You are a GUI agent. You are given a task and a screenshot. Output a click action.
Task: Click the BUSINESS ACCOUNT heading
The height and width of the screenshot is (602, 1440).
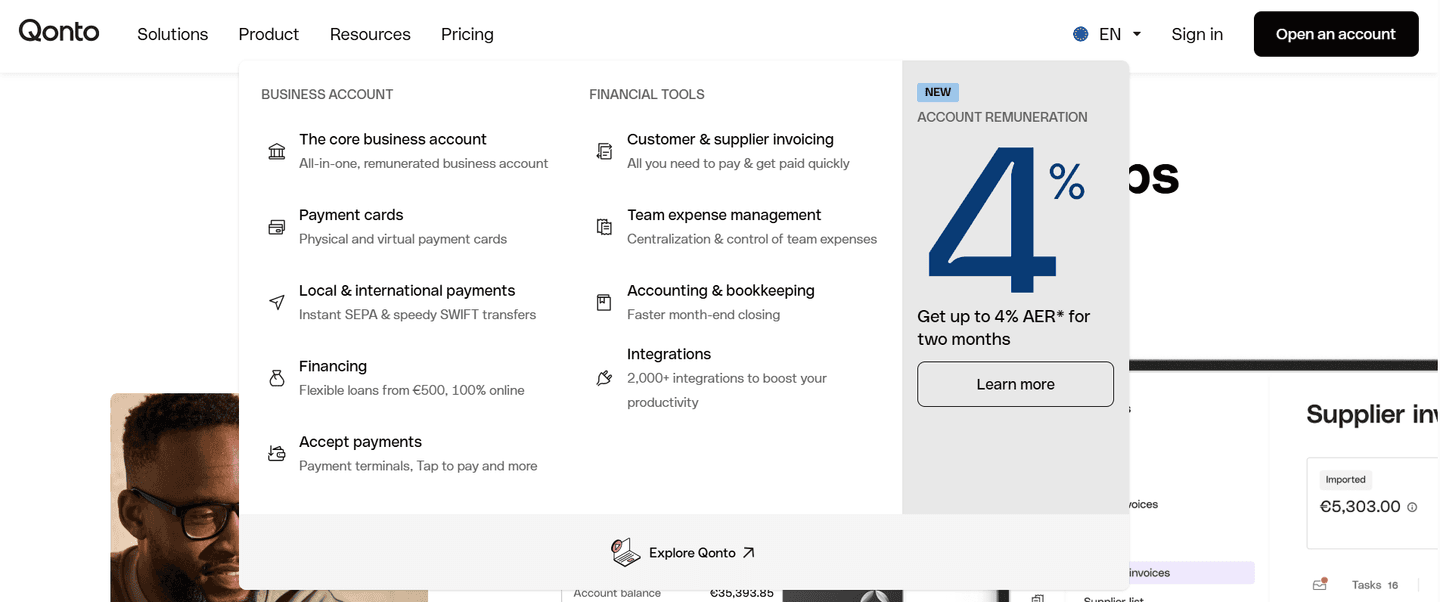coord(327,94)
